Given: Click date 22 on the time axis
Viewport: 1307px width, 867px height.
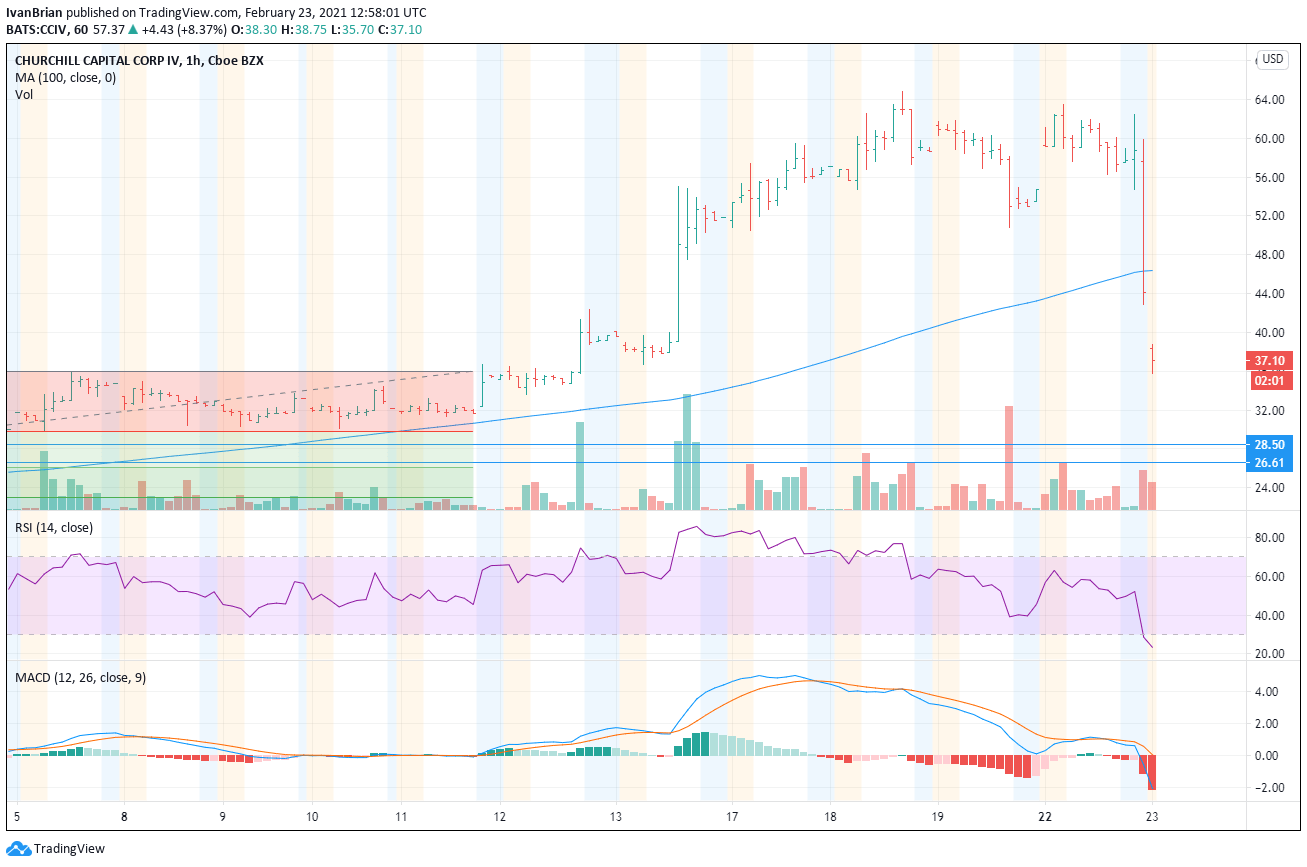Looking at the screenshot, I should (x=1045, y=816).
